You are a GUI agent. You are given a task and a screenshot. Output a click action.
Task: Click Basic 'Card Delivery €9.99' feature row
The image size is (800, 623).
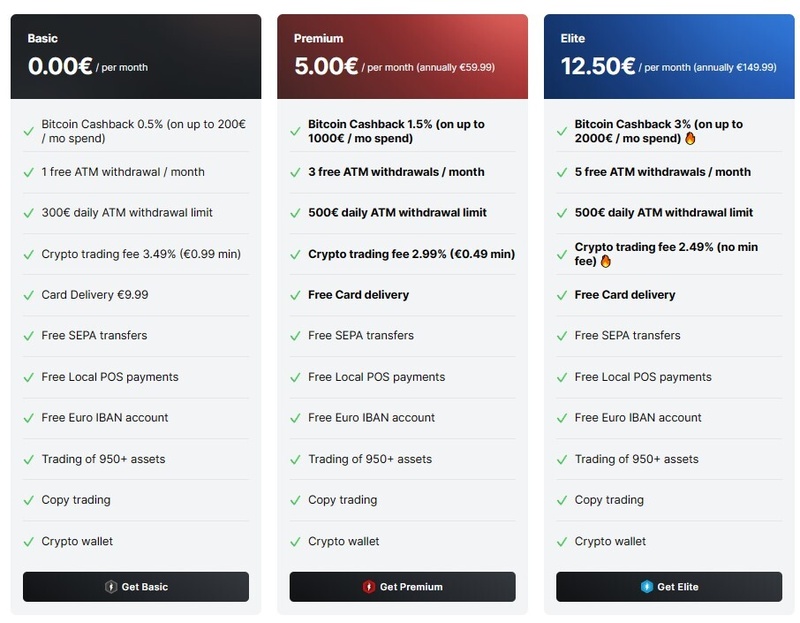tap(136, 295)
